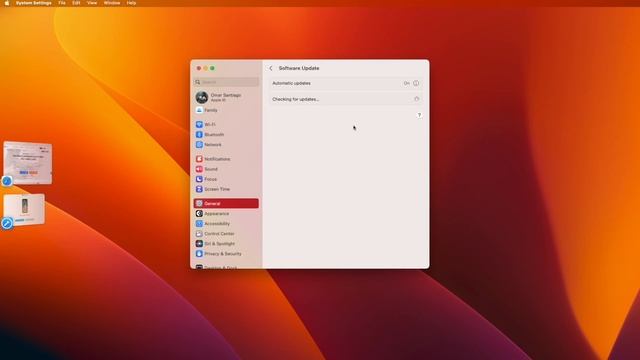Open the View menu
This screenshot has width=640, height=360.
click(92, 3)
